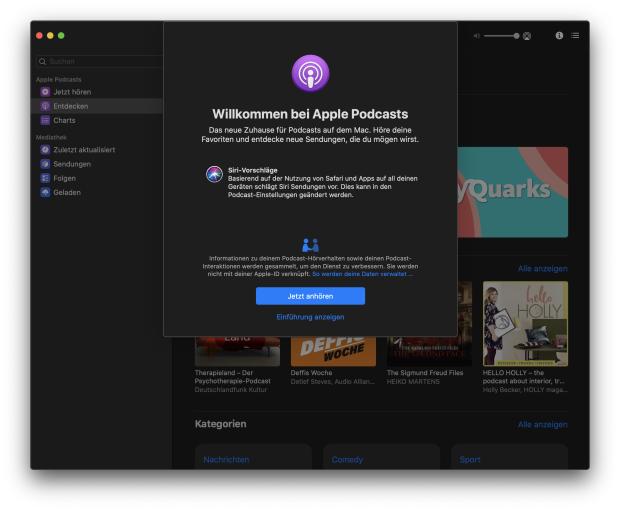Click the 'Deffis Woche' title text
Viewport: 620px width, 510px height.
(311, 372)
